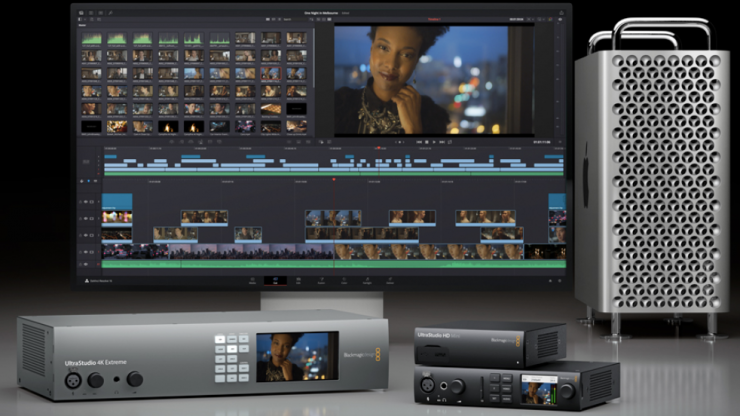This screenshot has width=740, height=416.
Task: Switch to the Fusion page
Action: [320, 282]
